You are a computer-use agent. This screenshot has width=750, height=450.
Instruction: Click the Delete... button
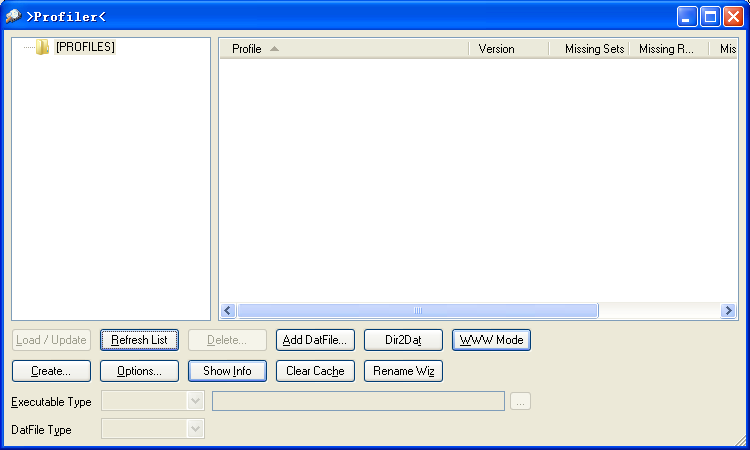click(x=227, y=340)
